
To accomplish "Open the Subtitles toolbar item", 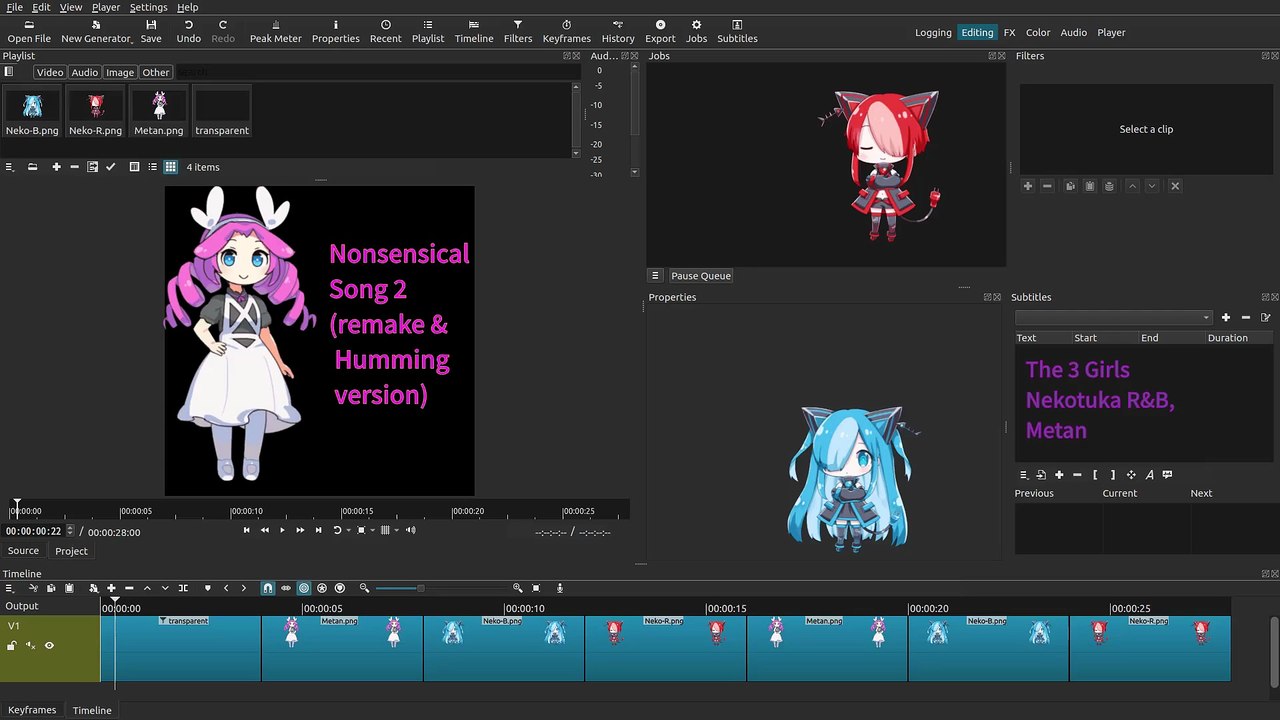I will 737,31.
